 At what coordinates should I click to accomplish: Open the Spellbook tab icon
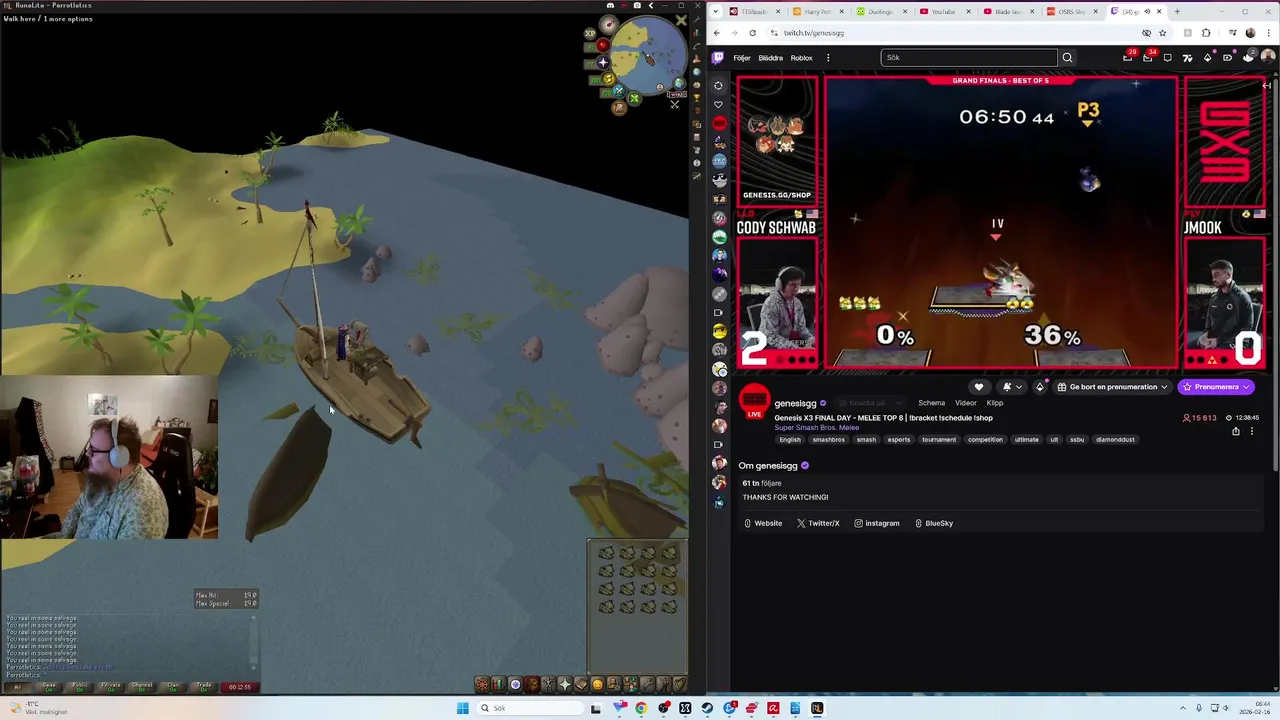coord(582,685)
